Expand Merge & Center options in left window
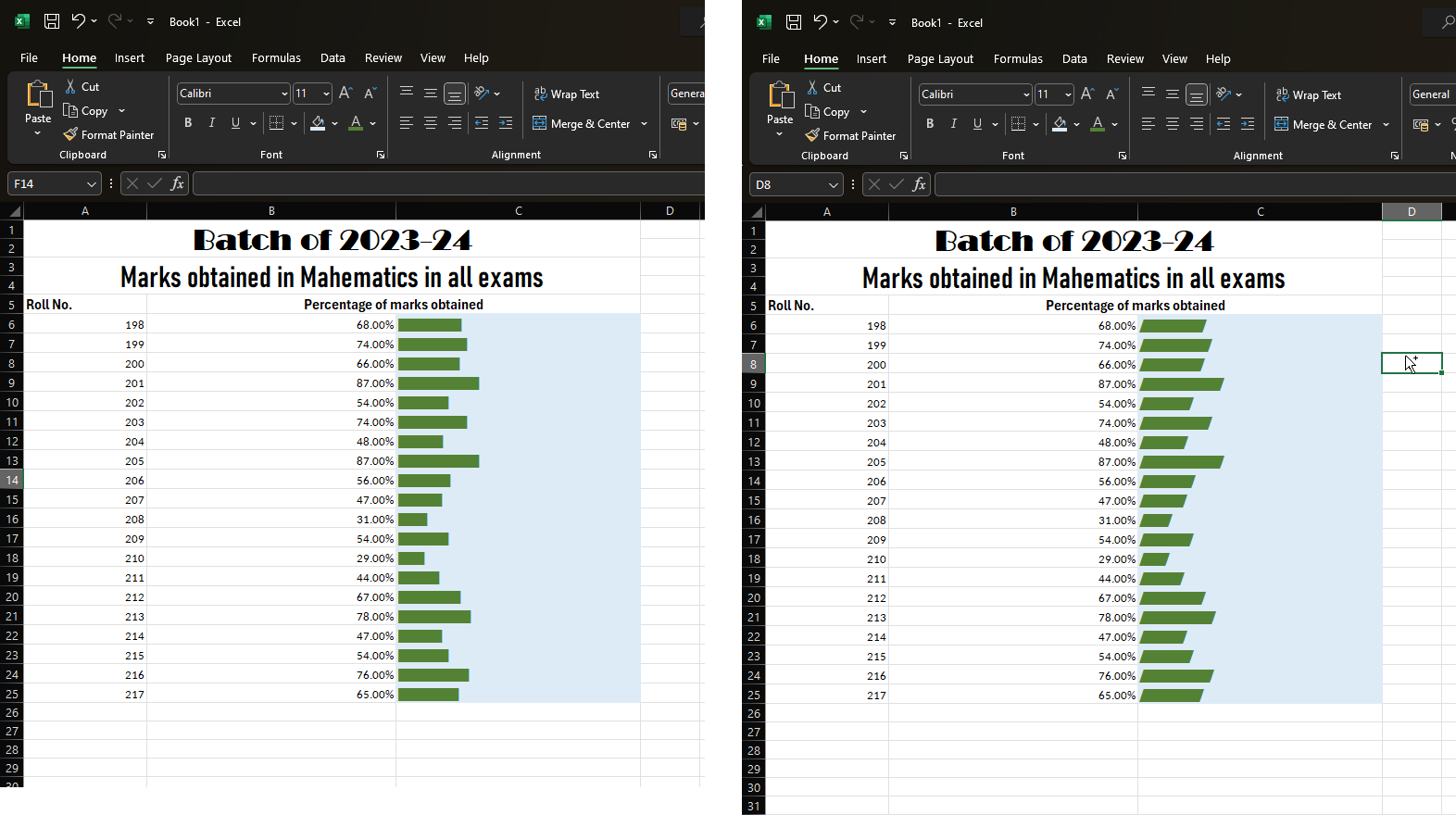The width and height of the screenshot is (1456, 815). click(644, 123)
